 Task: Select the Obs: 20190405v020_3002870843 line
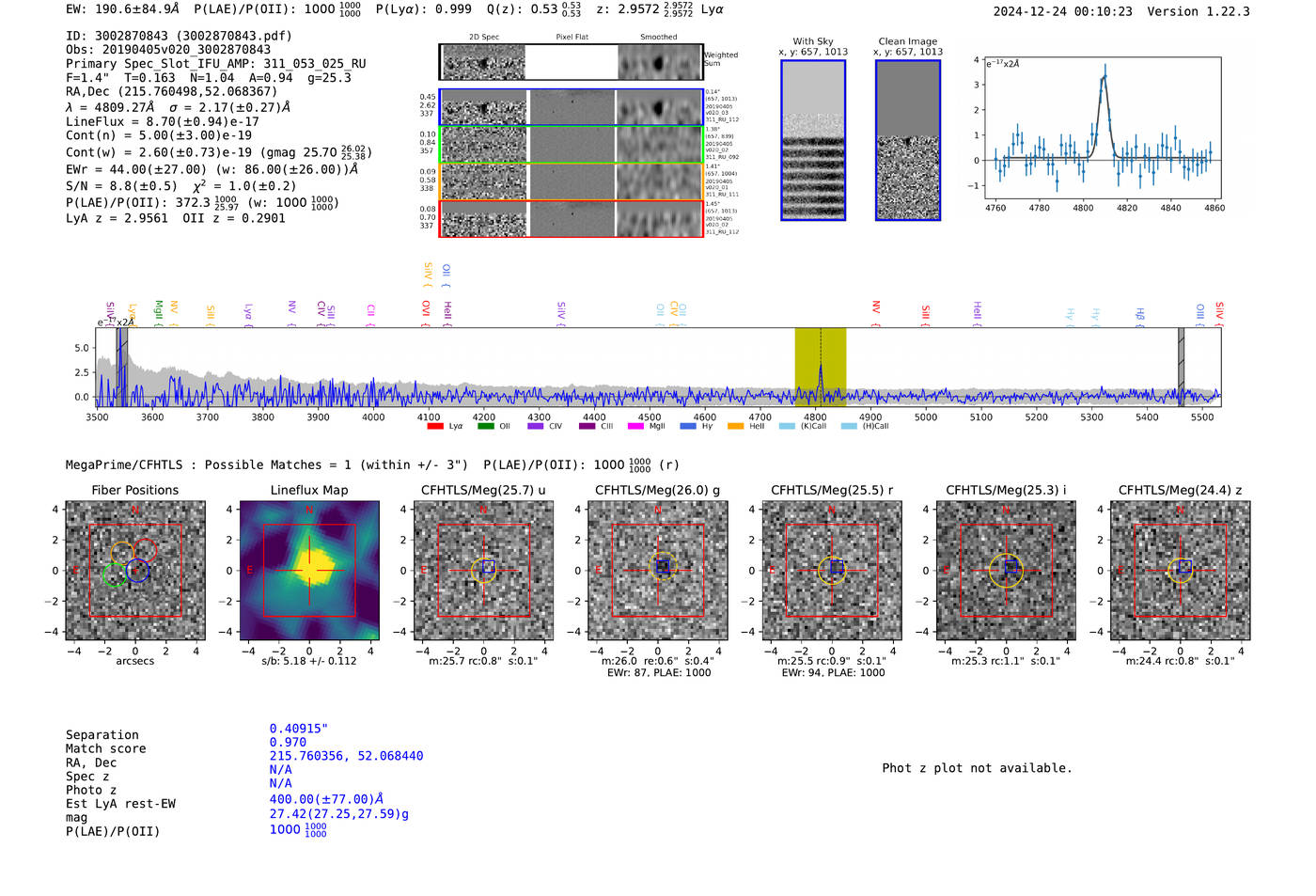(x=168, y=50)
